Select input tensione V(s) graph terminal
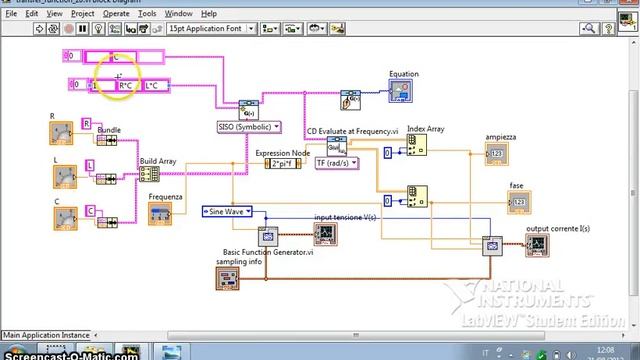Screen dimensions: 640x360 click(325, 234)
